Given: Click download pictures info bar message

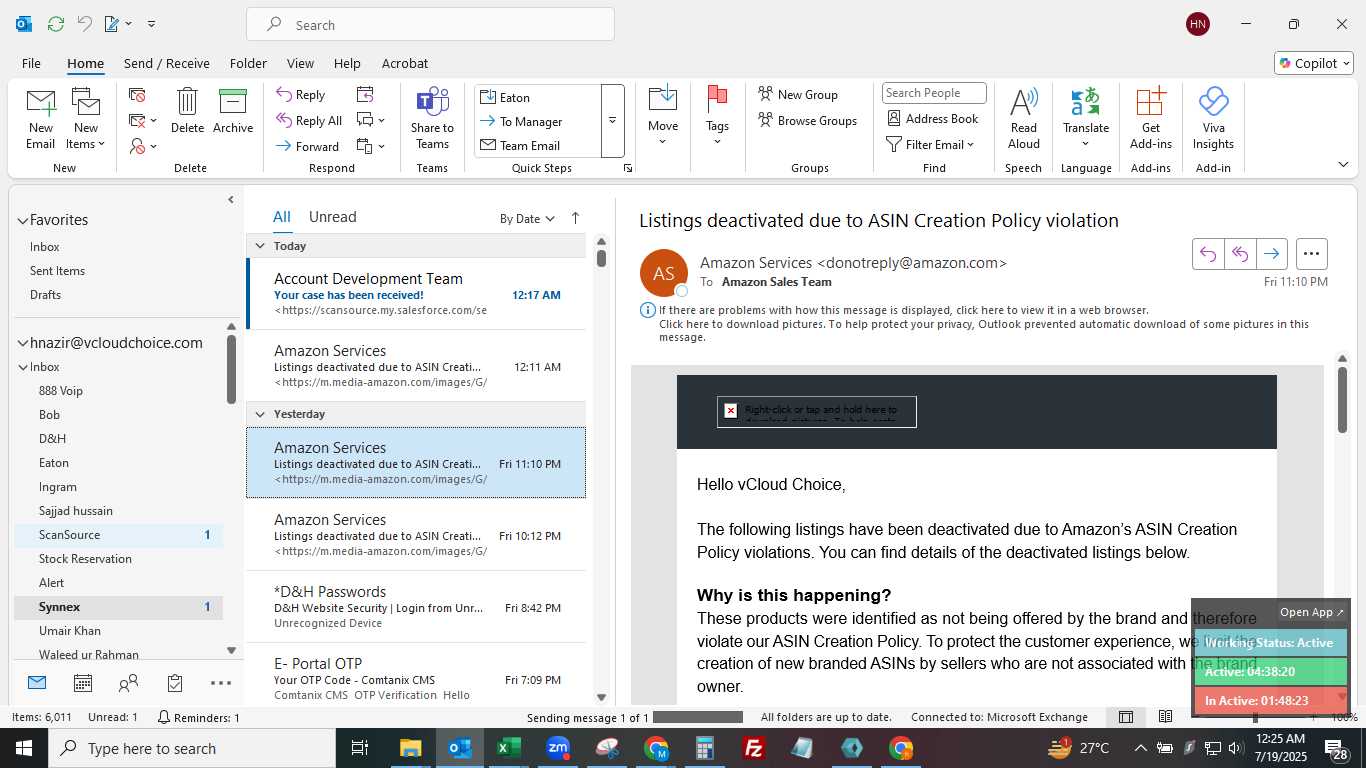Looking at the screenshot, I should 984,330.
